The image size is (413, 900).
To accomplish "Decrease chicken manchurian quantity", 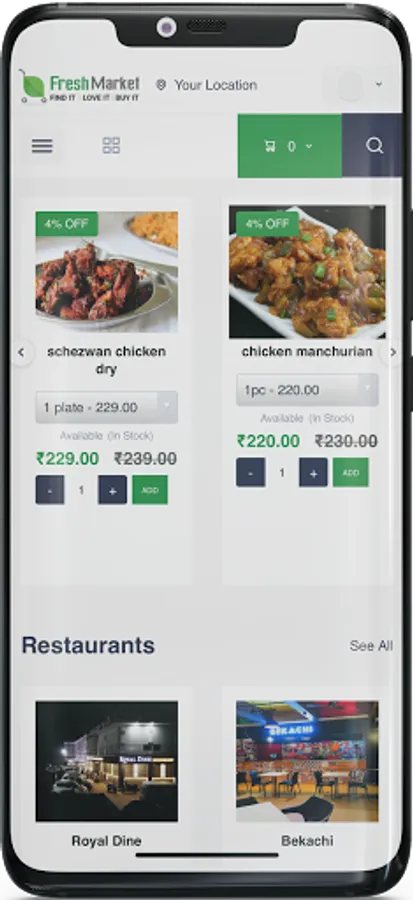I will (x=251, y=472).
